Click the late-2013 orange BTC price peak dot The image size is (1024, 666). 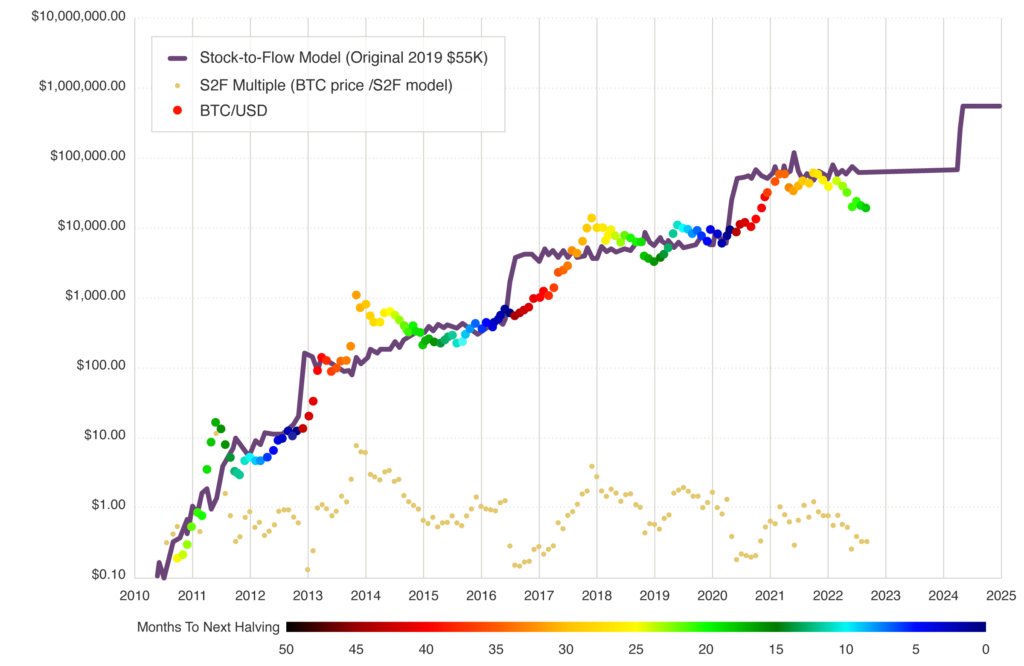tap(356, 295)
